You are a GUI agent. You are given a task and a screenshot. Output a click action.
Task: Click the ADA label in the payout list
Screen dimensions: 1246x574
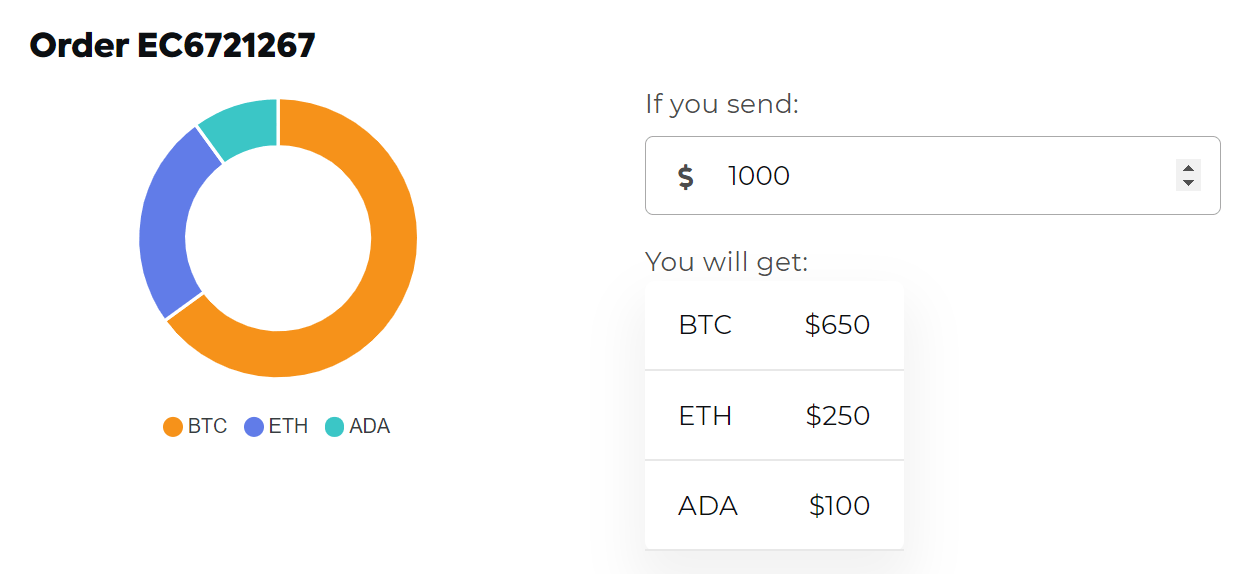pyautogui.click(x=708, y=506)
